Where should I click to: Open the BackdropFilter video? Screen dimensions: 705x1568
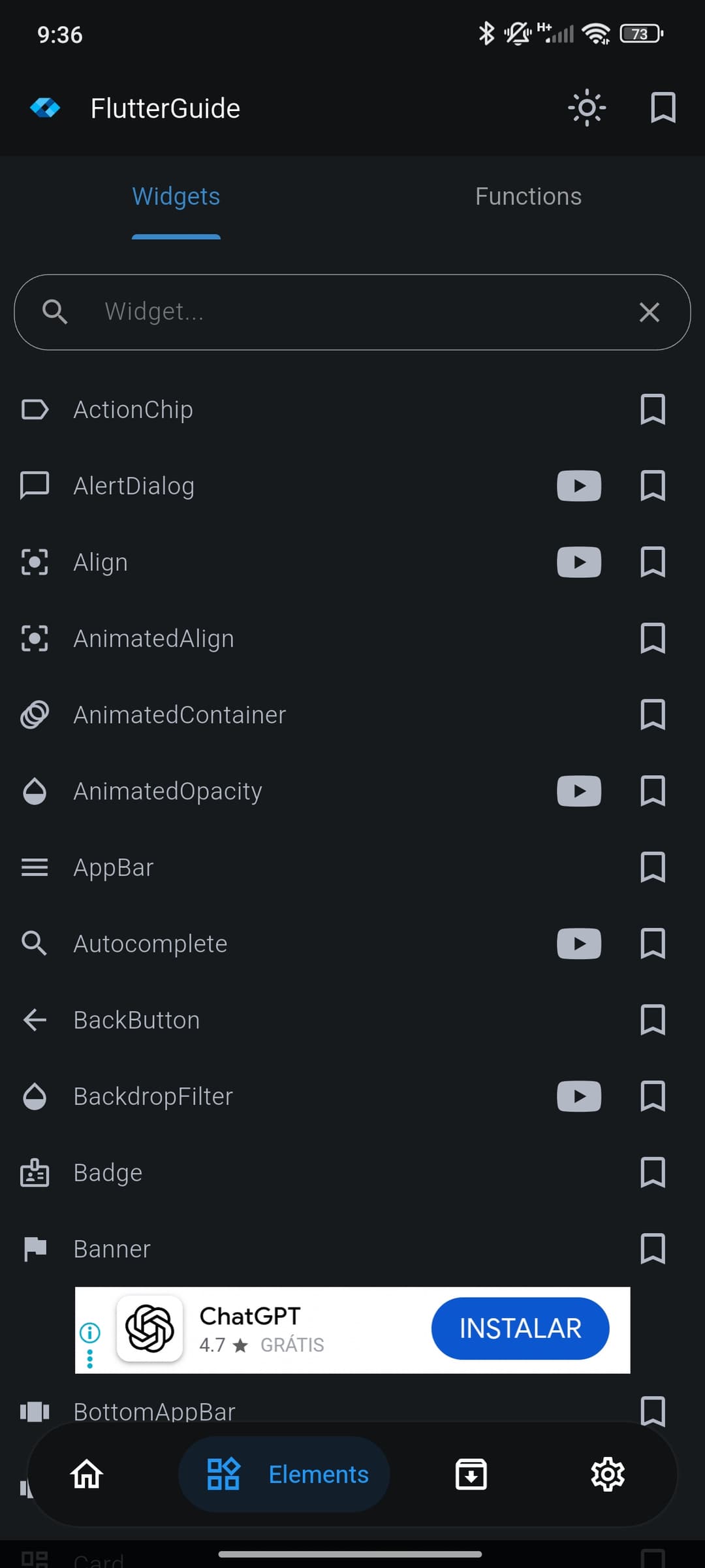coord(579,1096)
